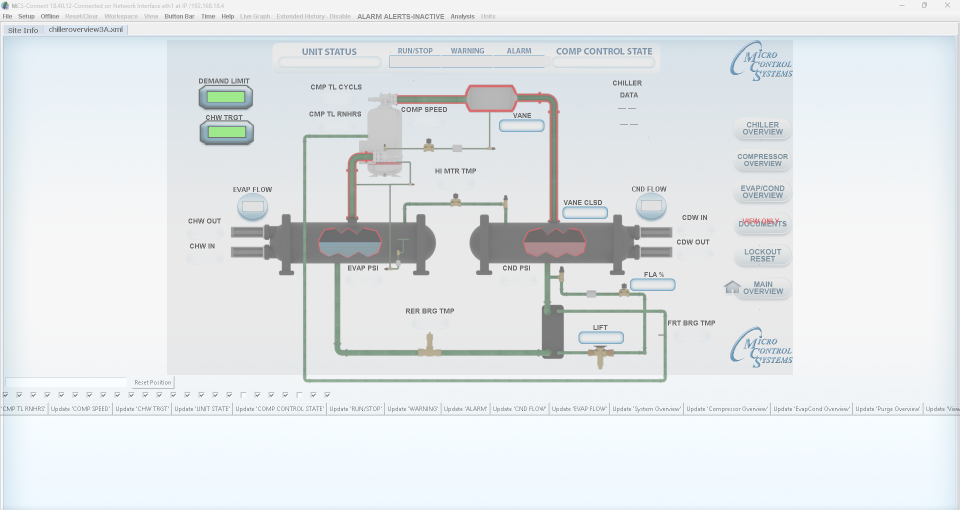The width and height of the screenshot is (960, 510).
Task: Click the DEMAND LIMIT green display
Action: [x=225, y=97]
